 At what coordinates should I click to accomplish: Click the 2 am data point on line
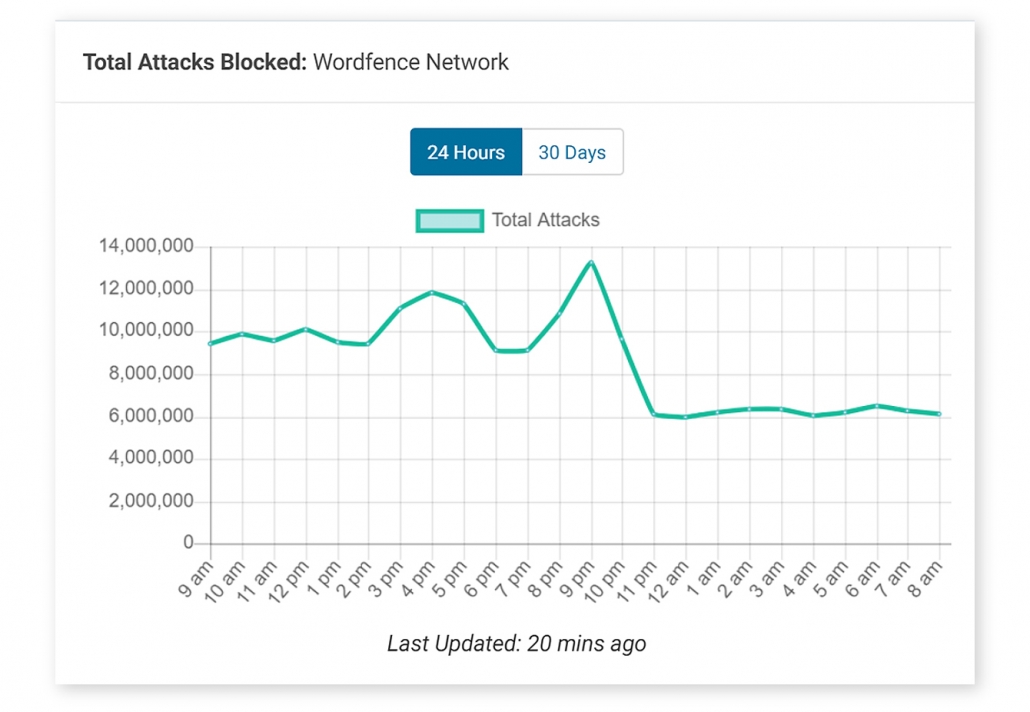click(x=749, y=409)
